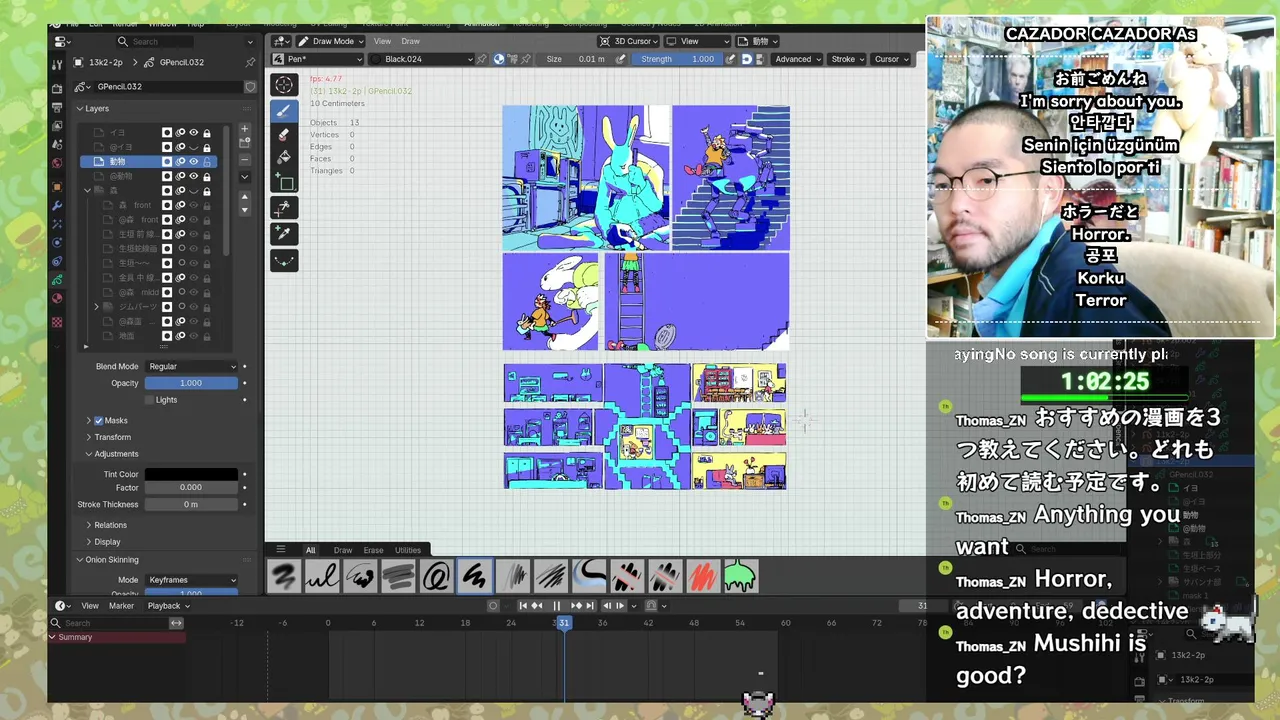
Task: Add a new layer with the plus icon
Action: tap(244, 130)
